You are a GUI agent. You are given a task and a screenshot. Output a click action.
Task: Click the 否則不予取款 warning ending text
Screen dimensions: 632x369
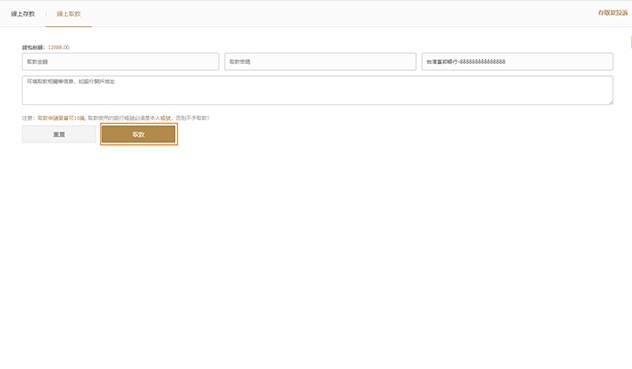192,118
